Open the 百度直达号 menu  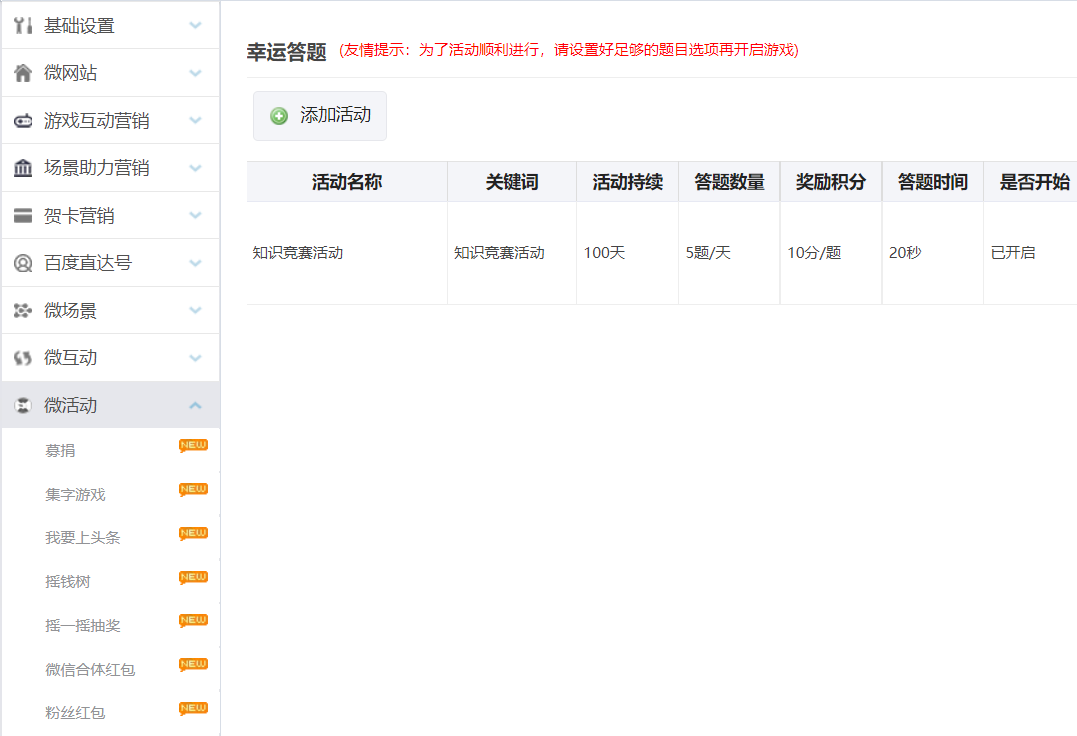coord(110,263)
